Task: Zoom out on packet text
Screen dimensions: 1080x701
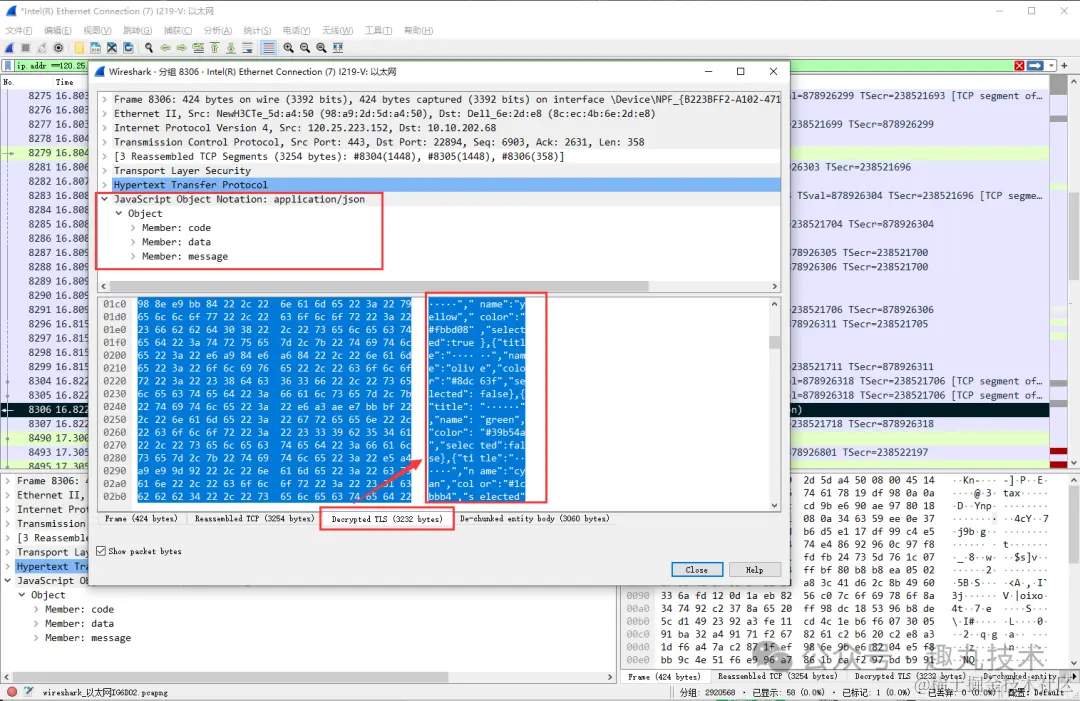Action: [305, 48]
